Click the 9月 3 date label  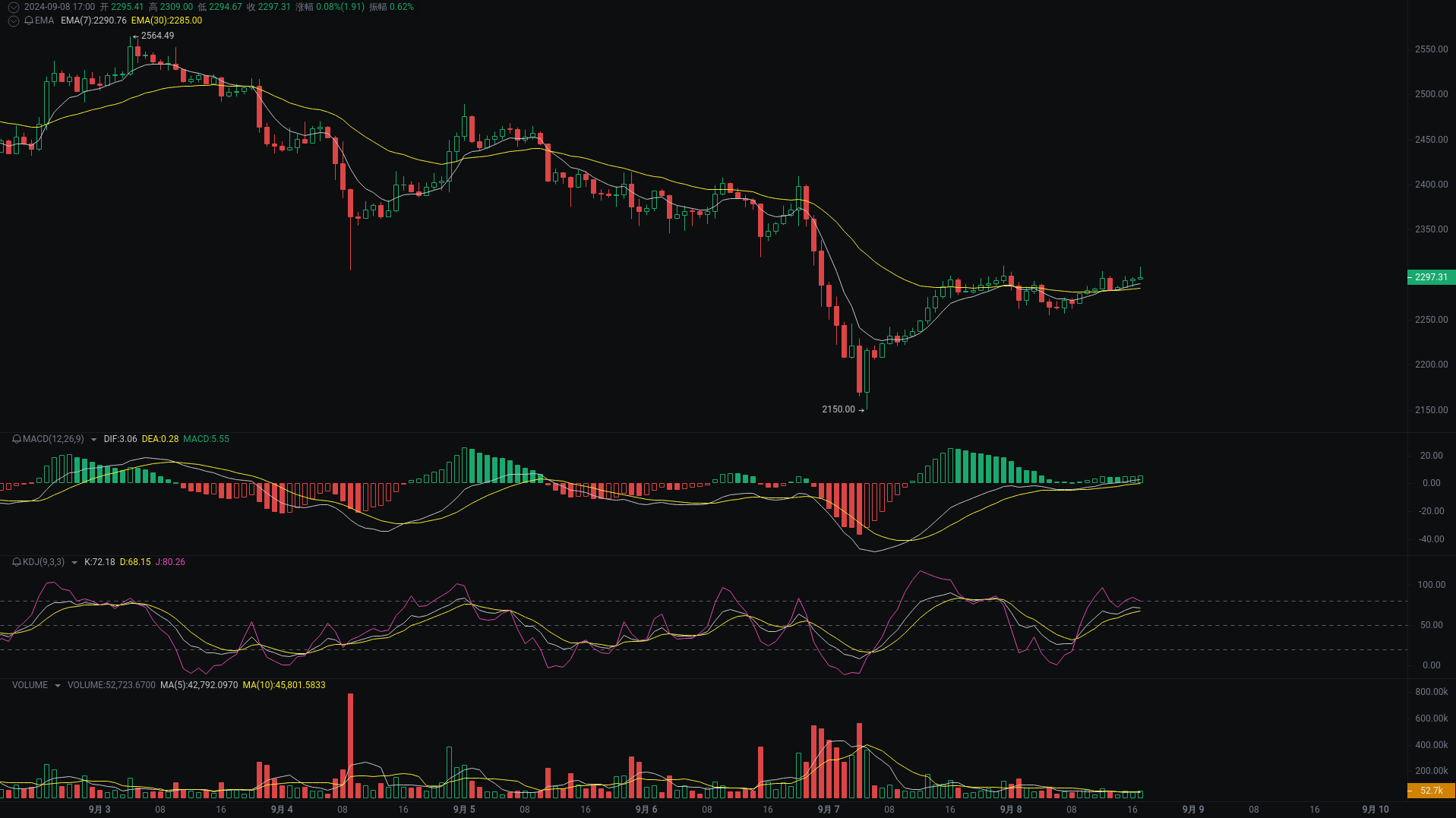click(99, 810)
